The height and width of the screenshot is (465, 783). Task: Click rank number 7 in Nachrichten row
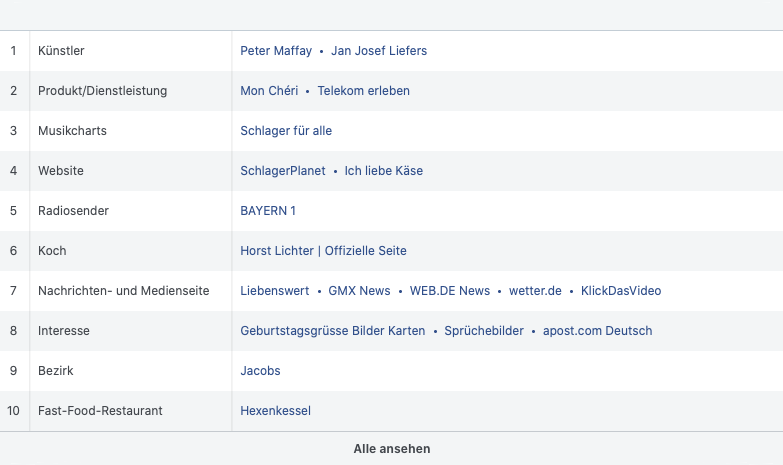(x=13, y=291)
